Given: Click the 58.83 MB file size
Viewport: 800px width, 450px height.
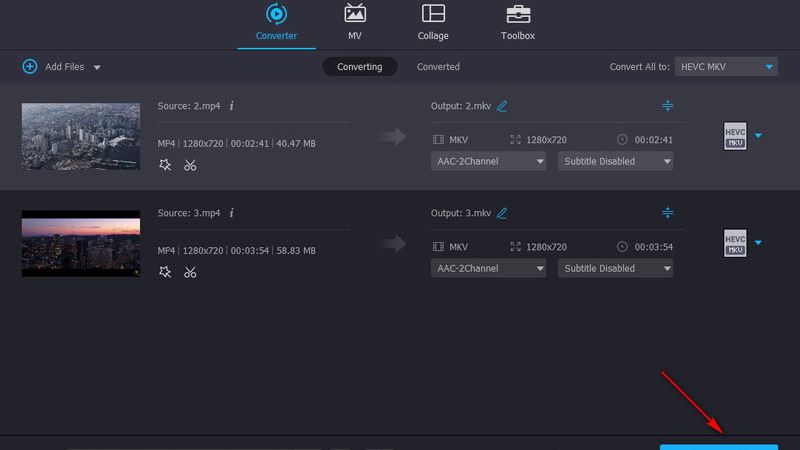Looking at the screenshot, I should [296, 251].
